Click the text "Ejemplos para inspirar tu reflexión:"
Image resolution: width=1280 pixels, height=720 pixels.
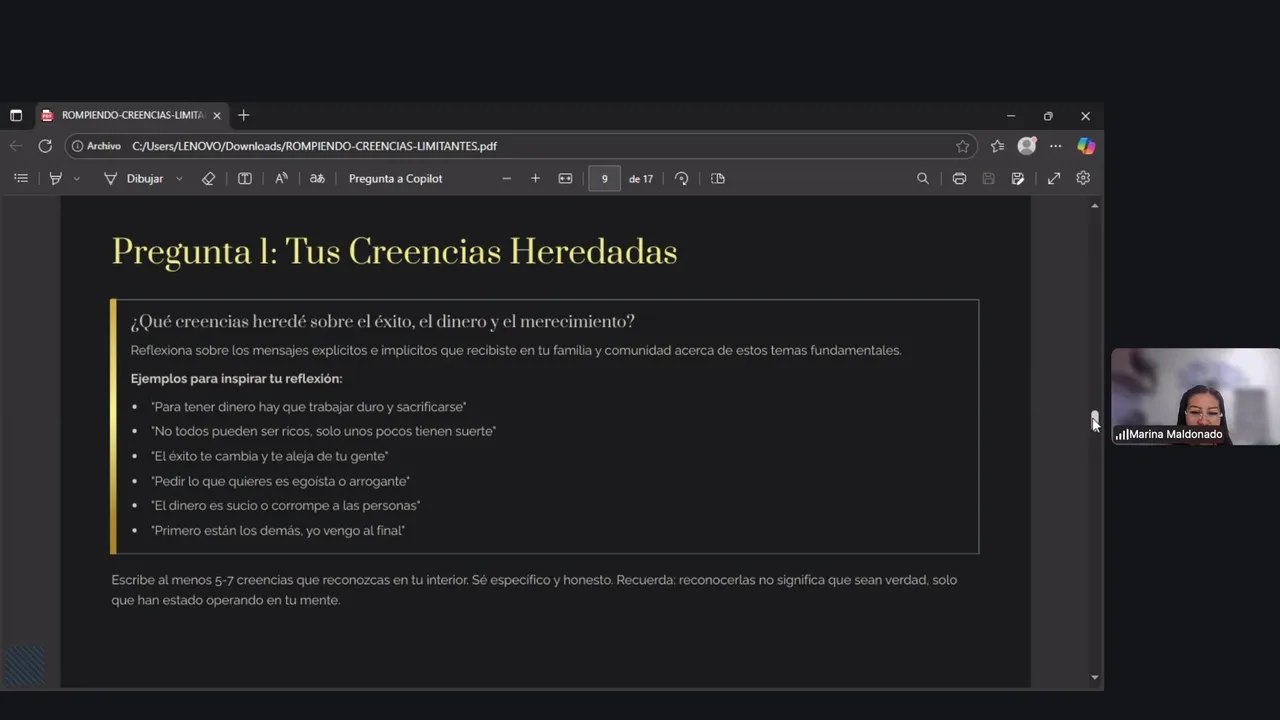[x=236, y=379]
